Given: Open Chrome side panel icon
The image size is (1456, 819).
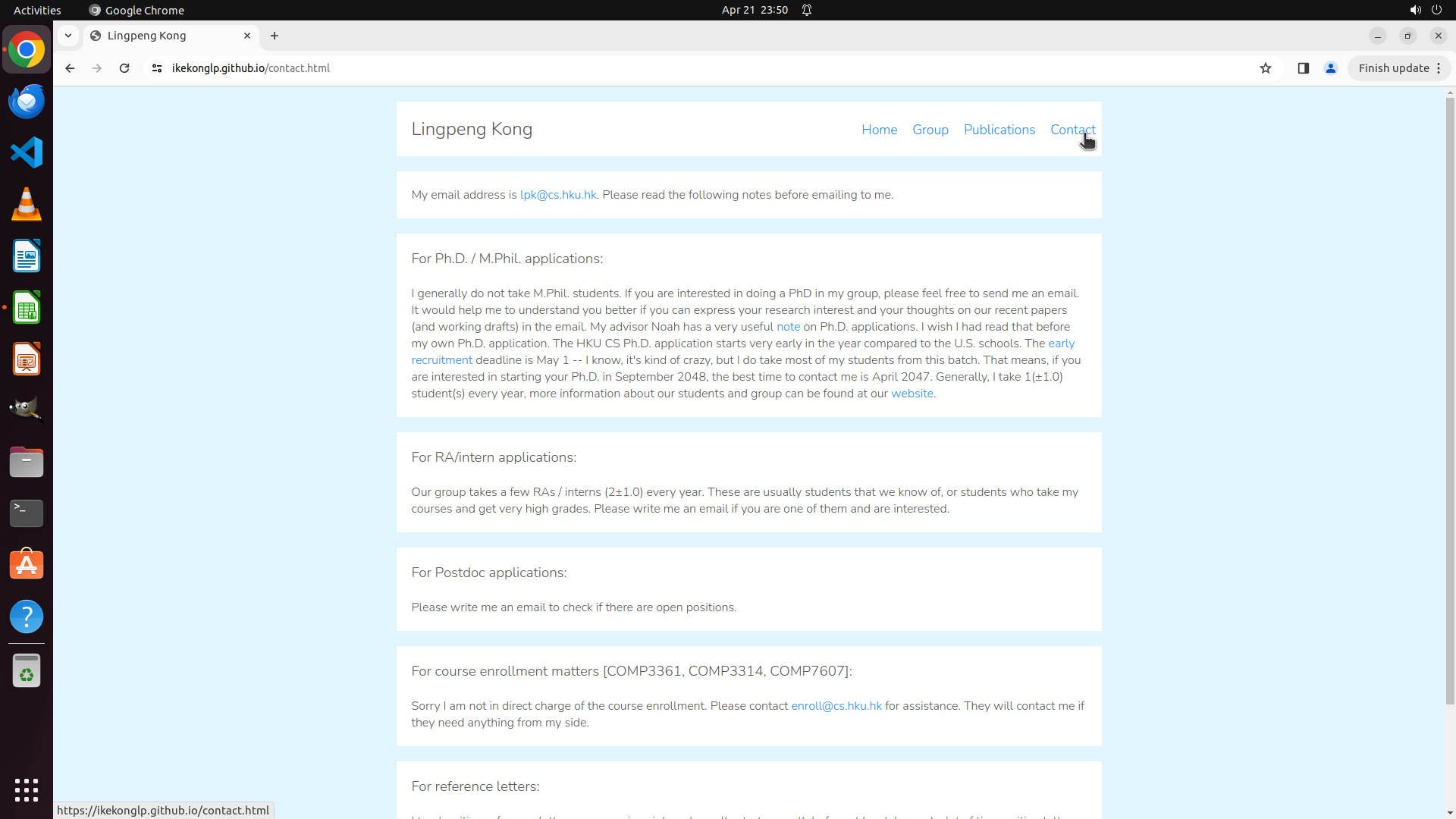Looking at the screenshot, I should pos(1303,68).
